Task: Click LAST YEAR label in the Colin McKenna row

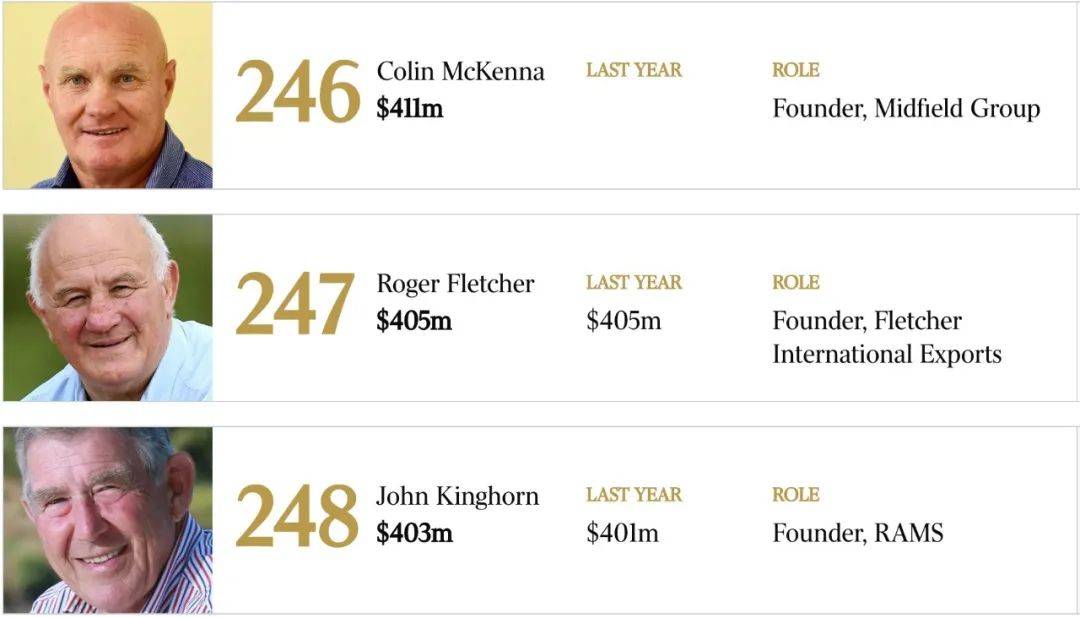Action: [x=633, y=70]
